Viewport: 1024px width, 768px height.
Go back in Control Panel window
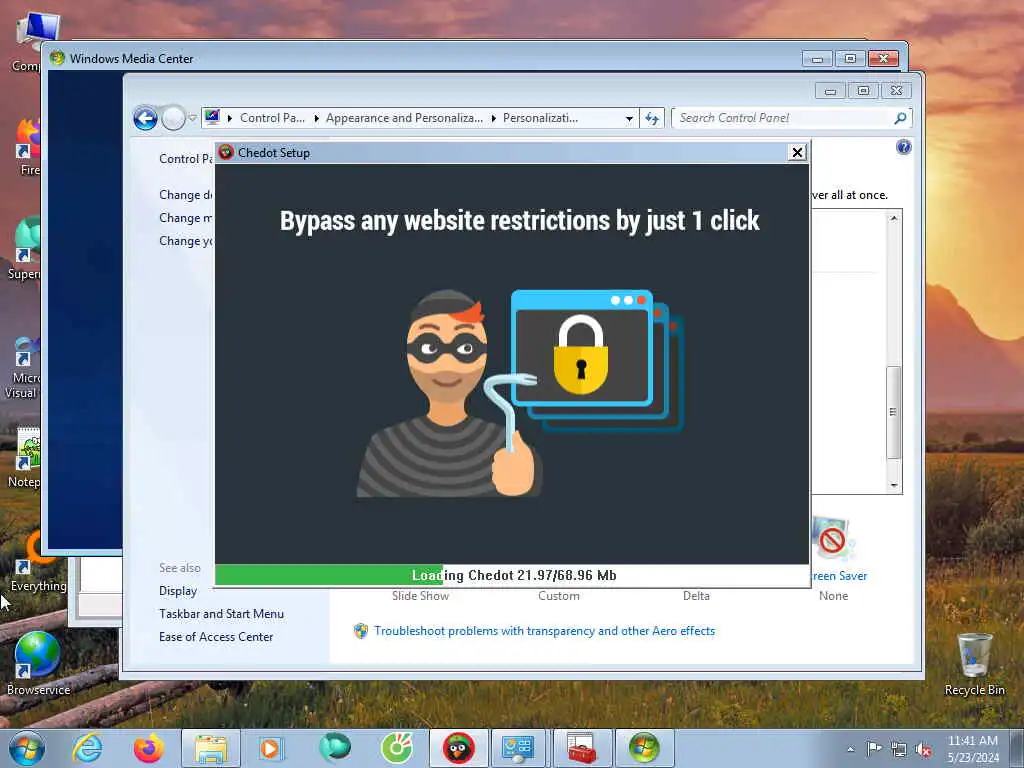coord(145,118)
